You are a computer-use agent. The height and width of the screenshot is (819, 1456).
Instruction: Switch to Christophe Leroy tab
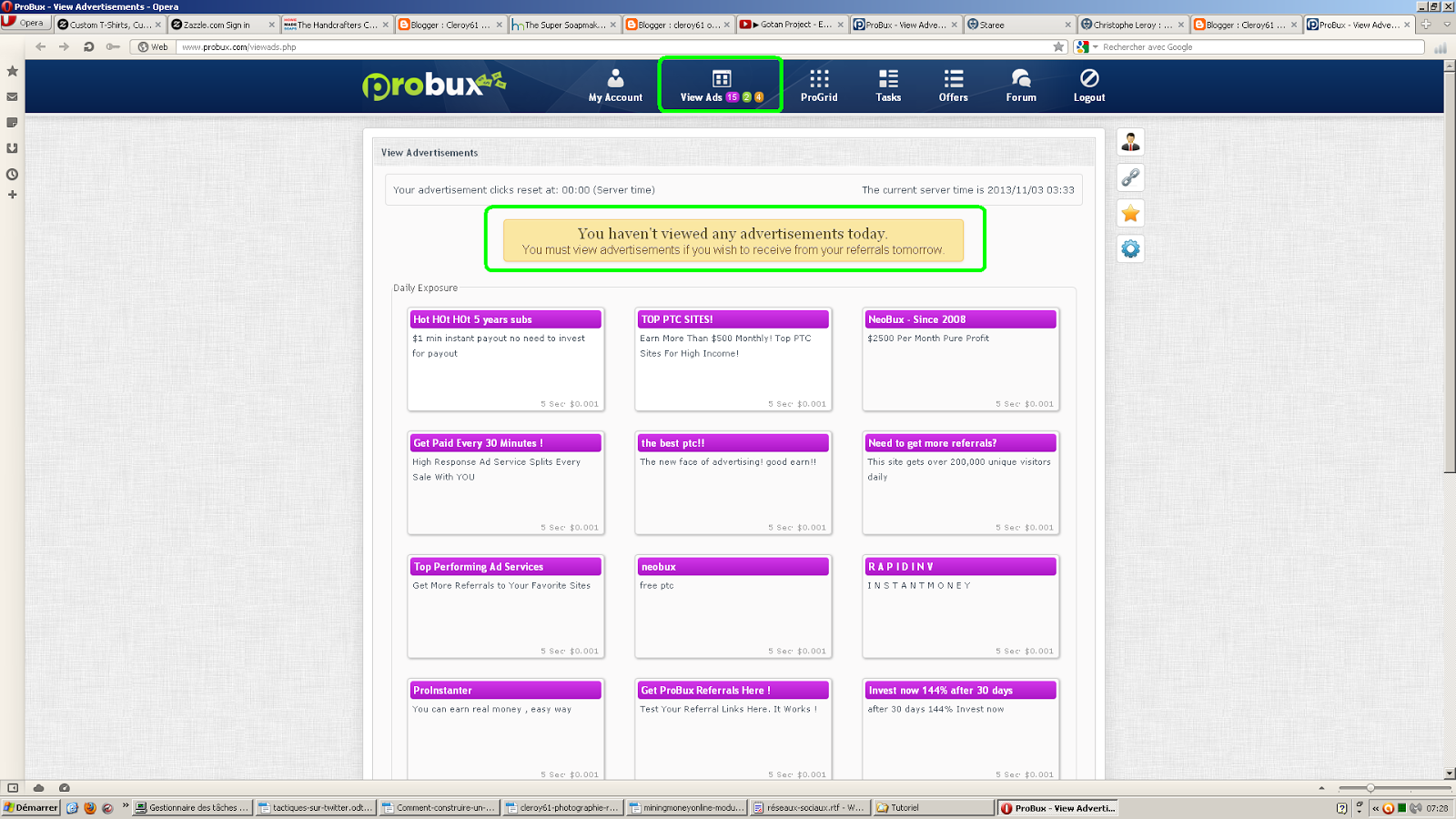(x=1132, y=25)
